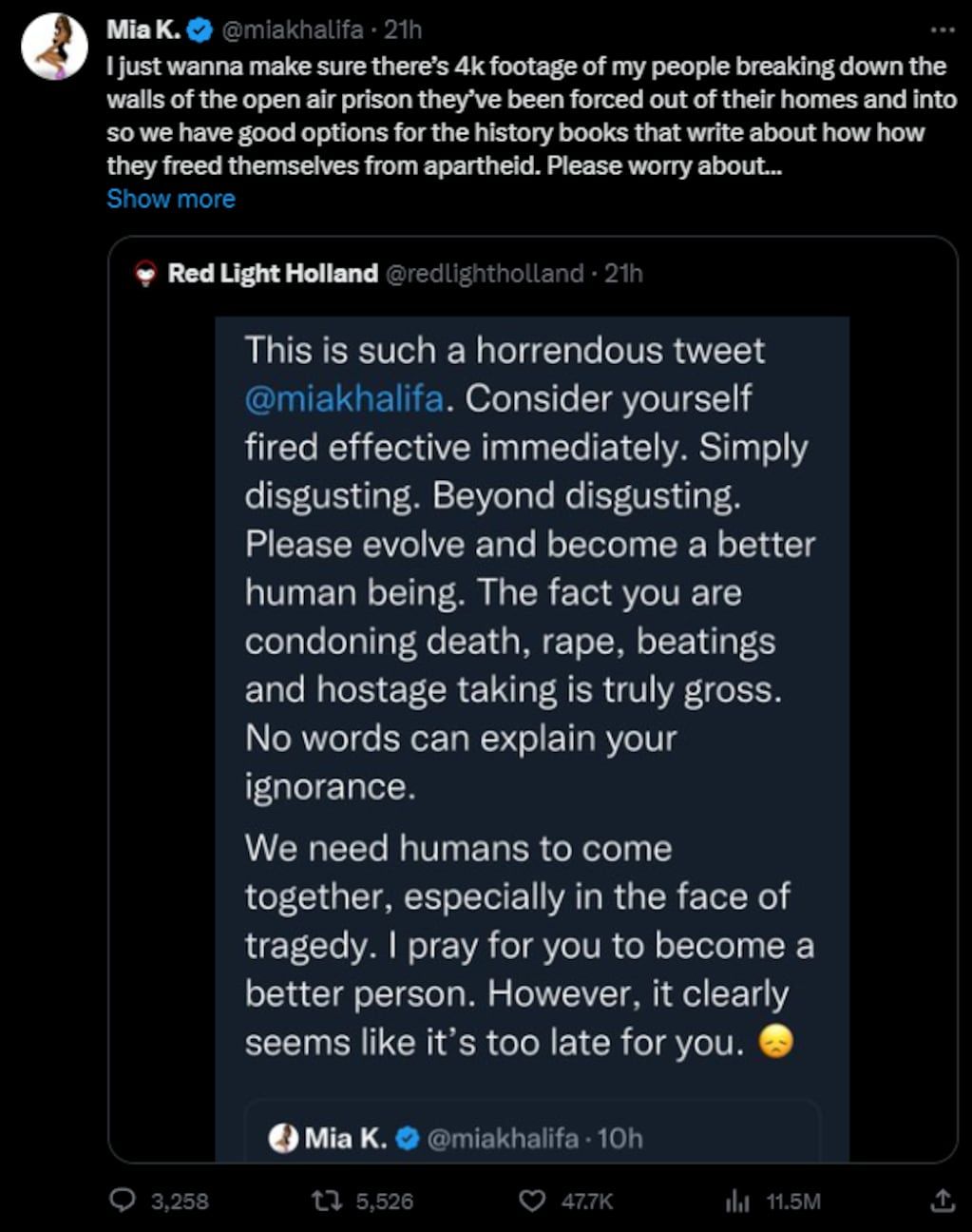The height and width of the screenshot is (1232, 972).
Task: Click the 21h timestamp of the main tweet
Action: [404, 30]
